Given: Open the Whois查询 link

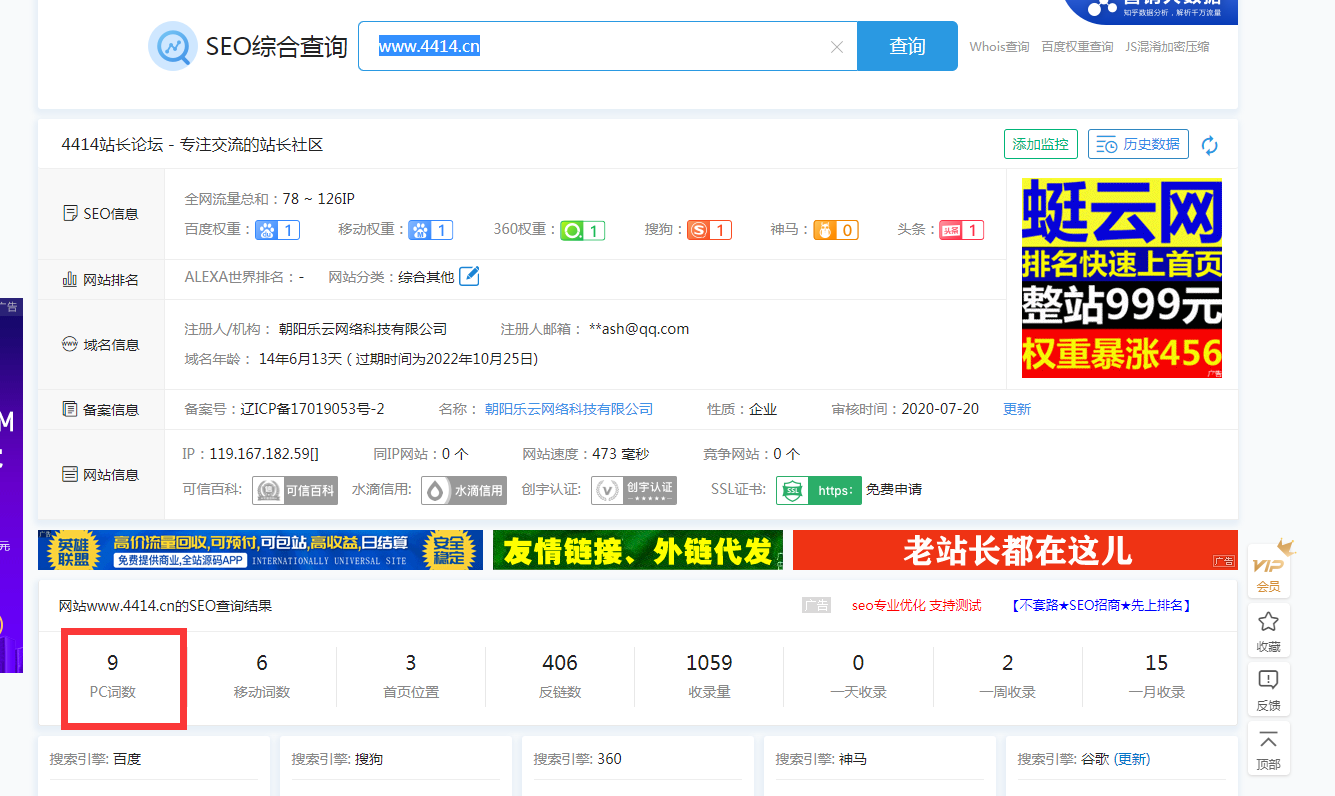Looking at the screenshot, I should pos(999,47).
